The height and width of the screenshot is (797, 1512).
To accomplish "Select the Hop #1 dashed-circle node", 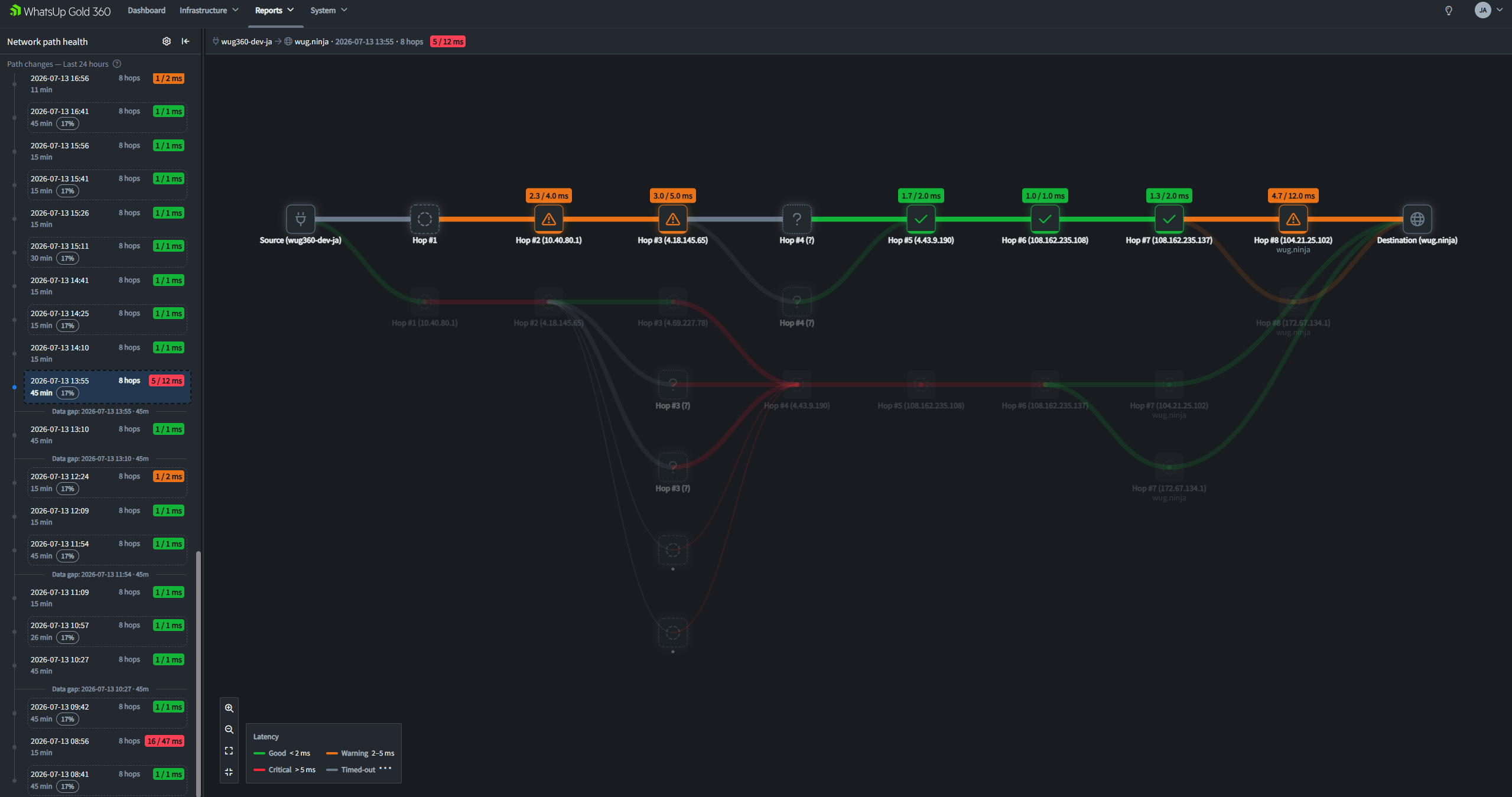I will pyautogui.click(x=425, y=219).
